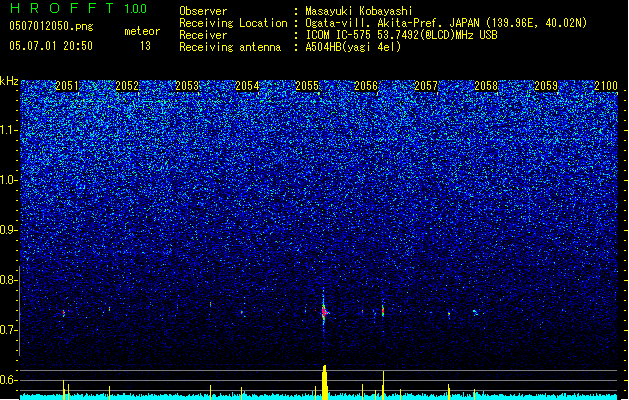Select the version number 1.0.0

136,9
